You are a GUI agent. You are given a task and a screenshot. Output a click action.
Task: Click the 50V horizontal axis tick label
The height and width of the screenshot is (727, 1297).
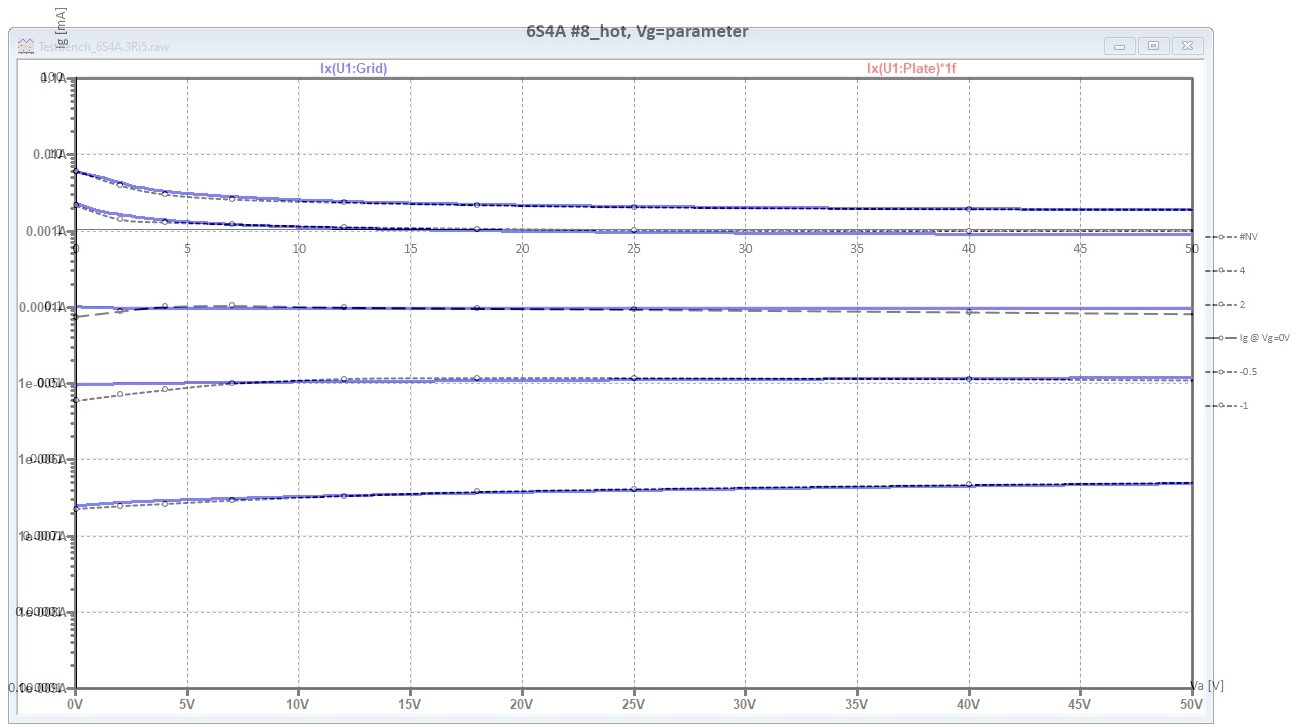pos(1191,703)
